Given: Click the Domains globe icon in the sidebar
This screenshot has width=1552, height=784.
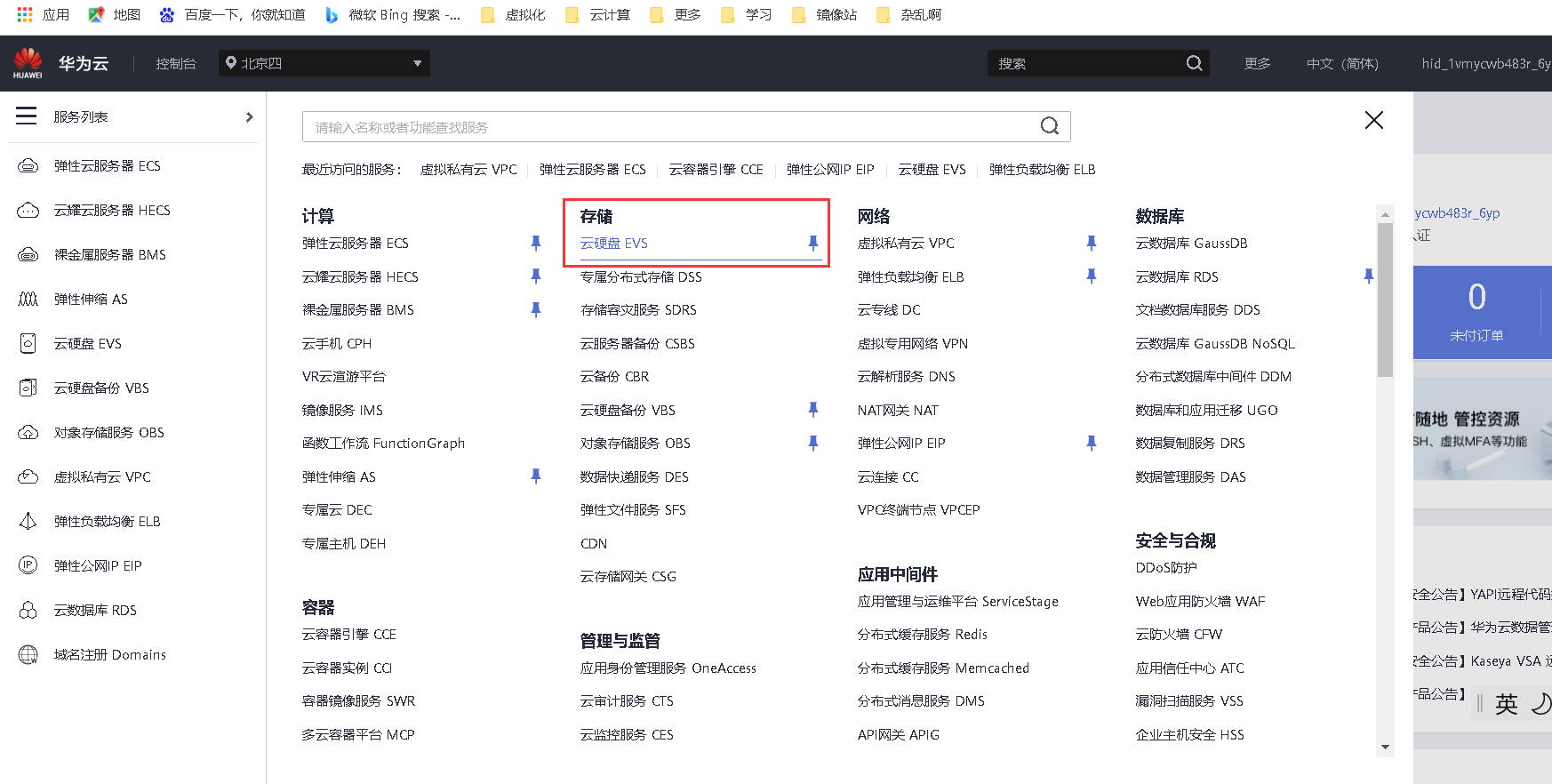Looking at the screenshot, I should coord(28,655).
